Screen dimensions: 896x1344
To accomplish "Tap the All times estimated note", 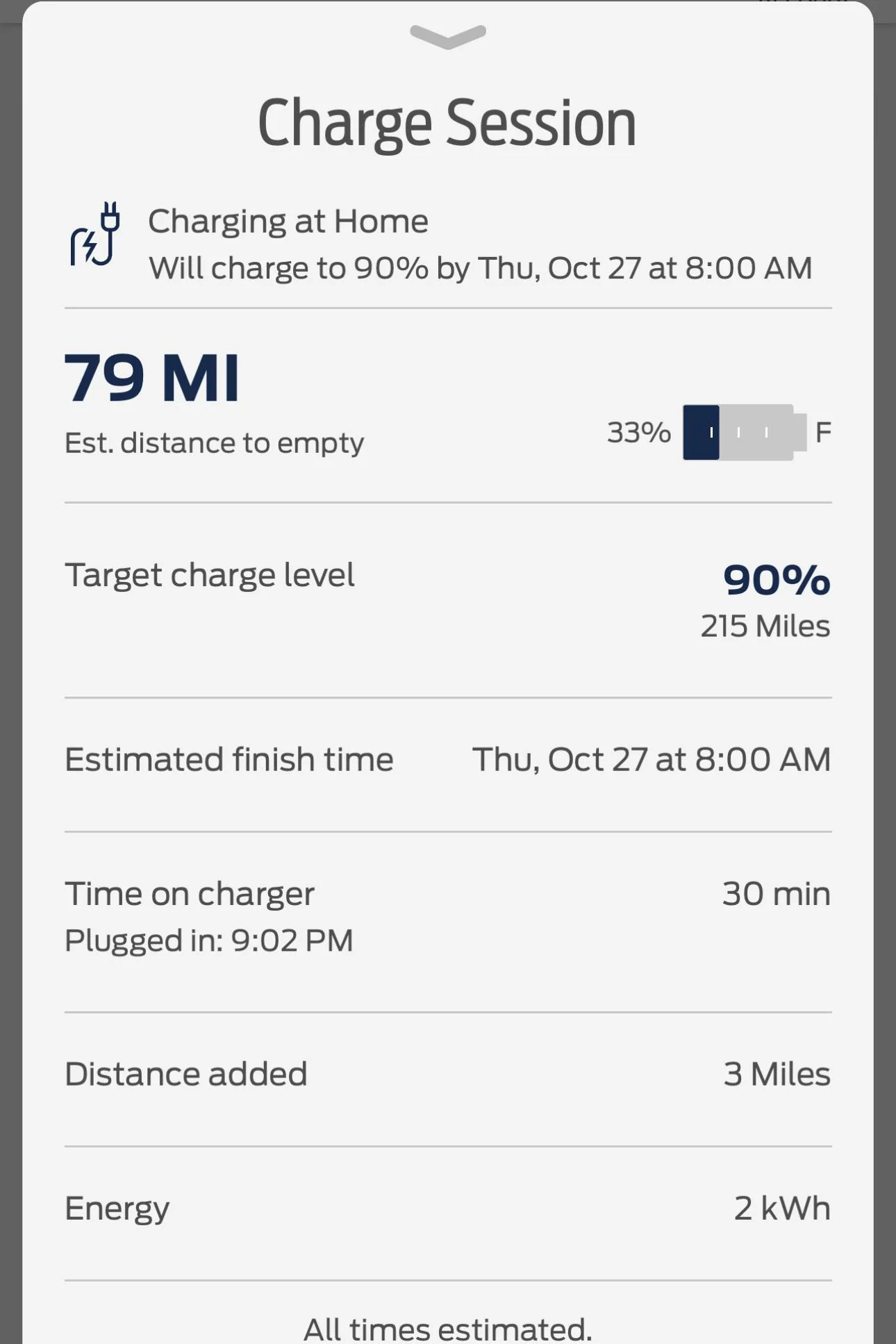I will click(x=448, y=1328).
